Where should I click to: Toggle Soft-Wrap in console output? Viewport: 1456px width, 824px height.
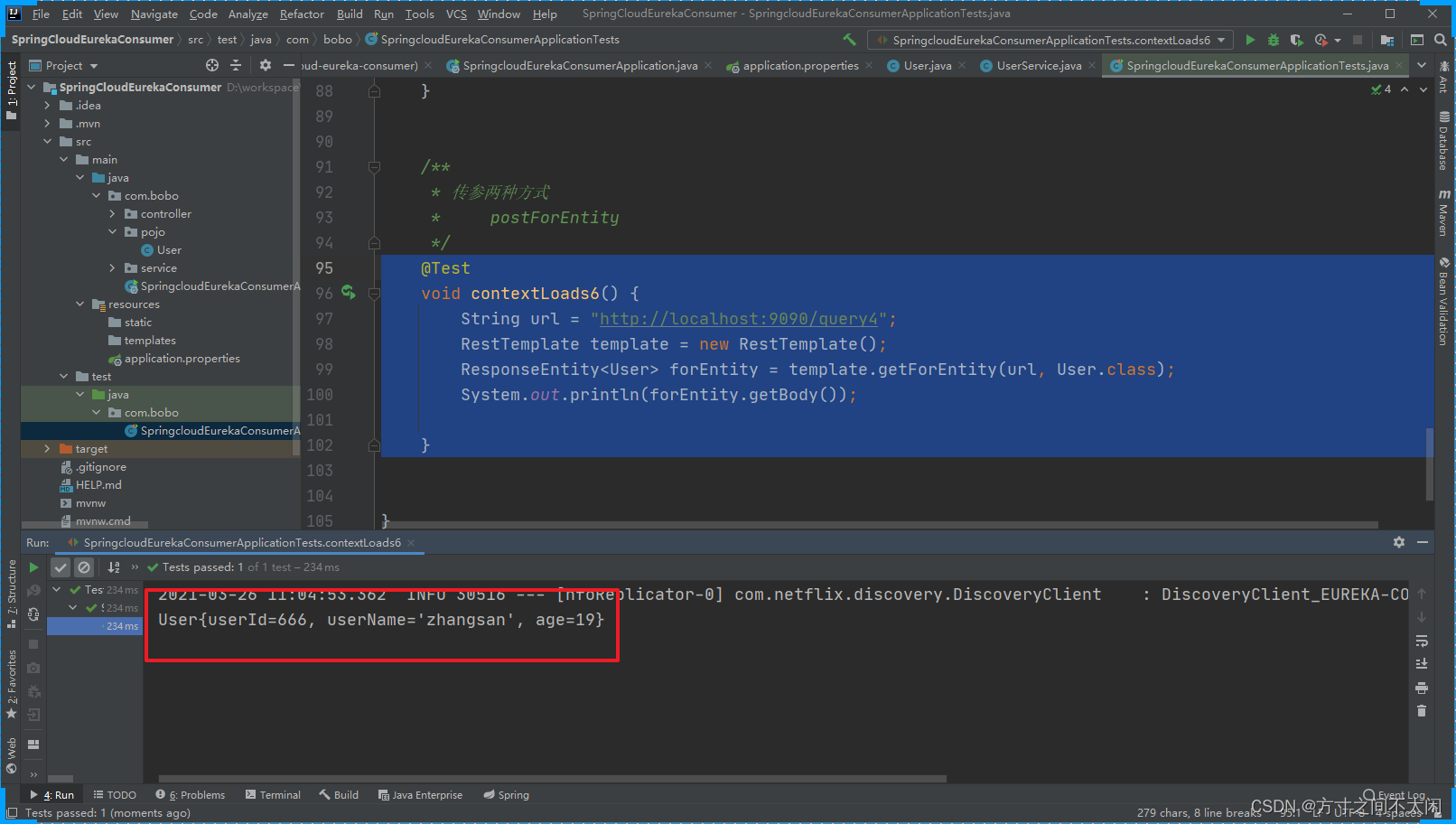pos(1422,641)
